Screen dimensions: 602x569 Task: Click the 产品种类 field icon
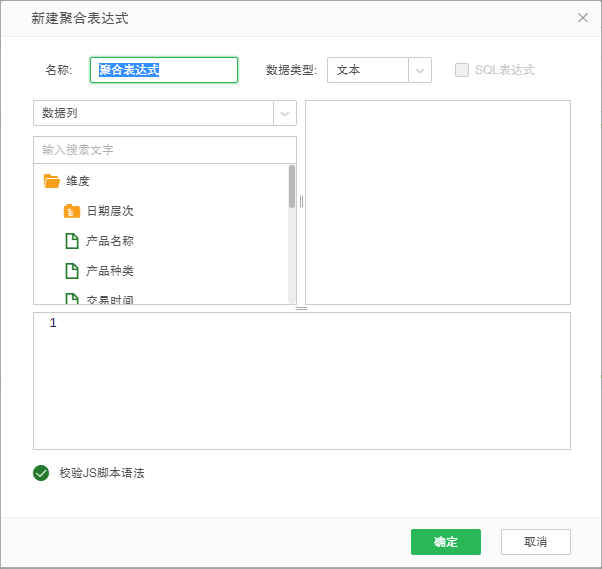point(72,271)
